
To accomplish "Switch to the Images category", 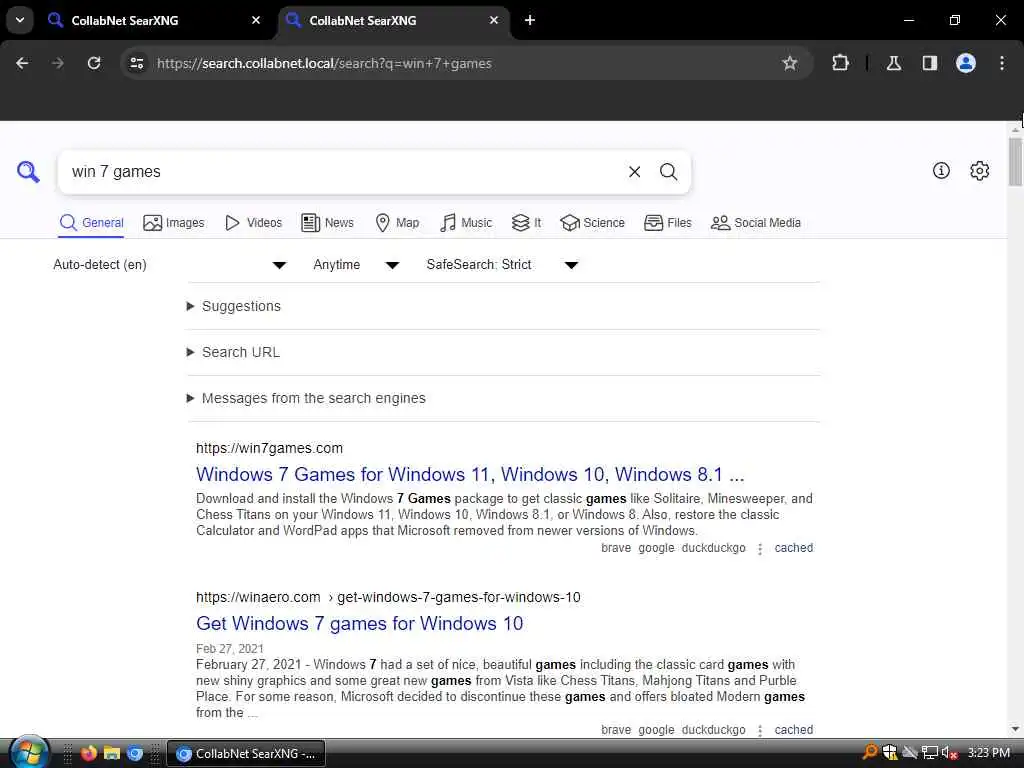I will 174,223.
